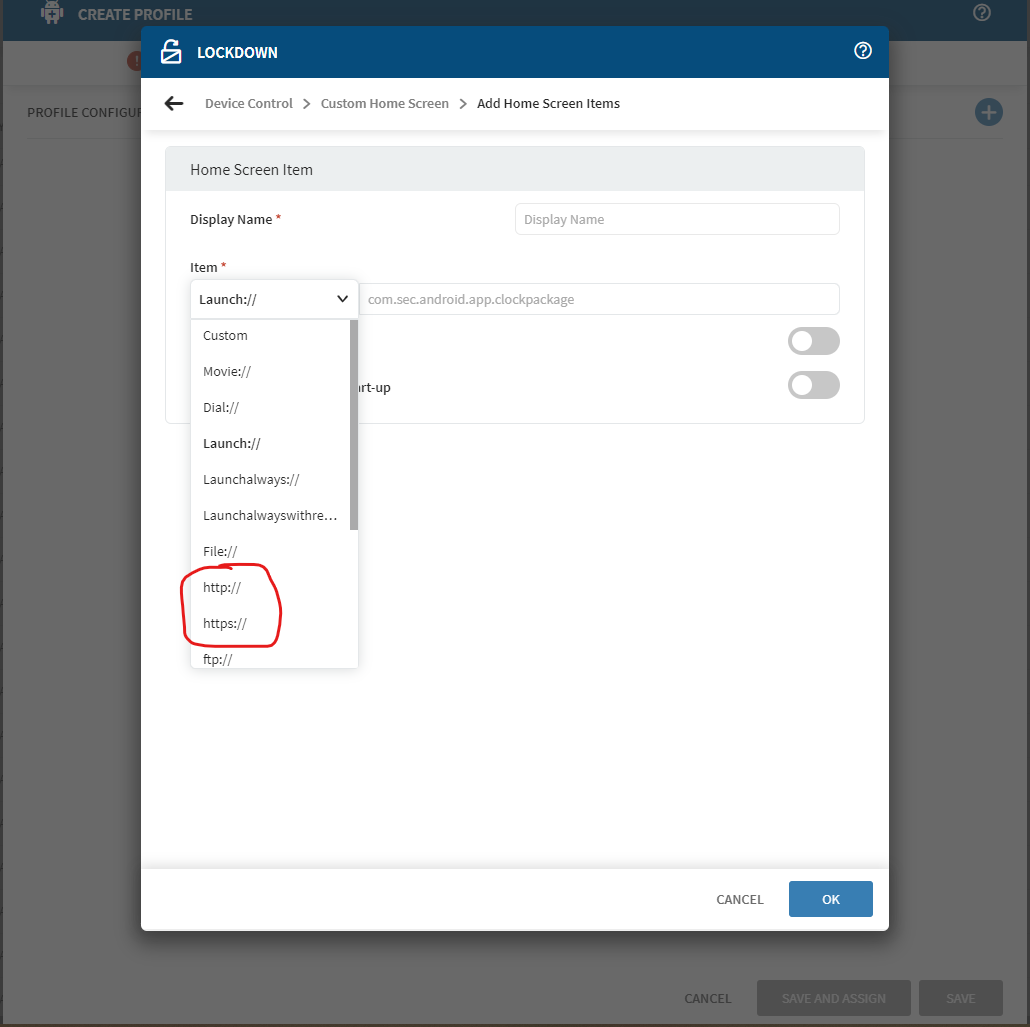Click the Display Name input field
This screenshot has width=1030, height=1027.
pos(677,220)
